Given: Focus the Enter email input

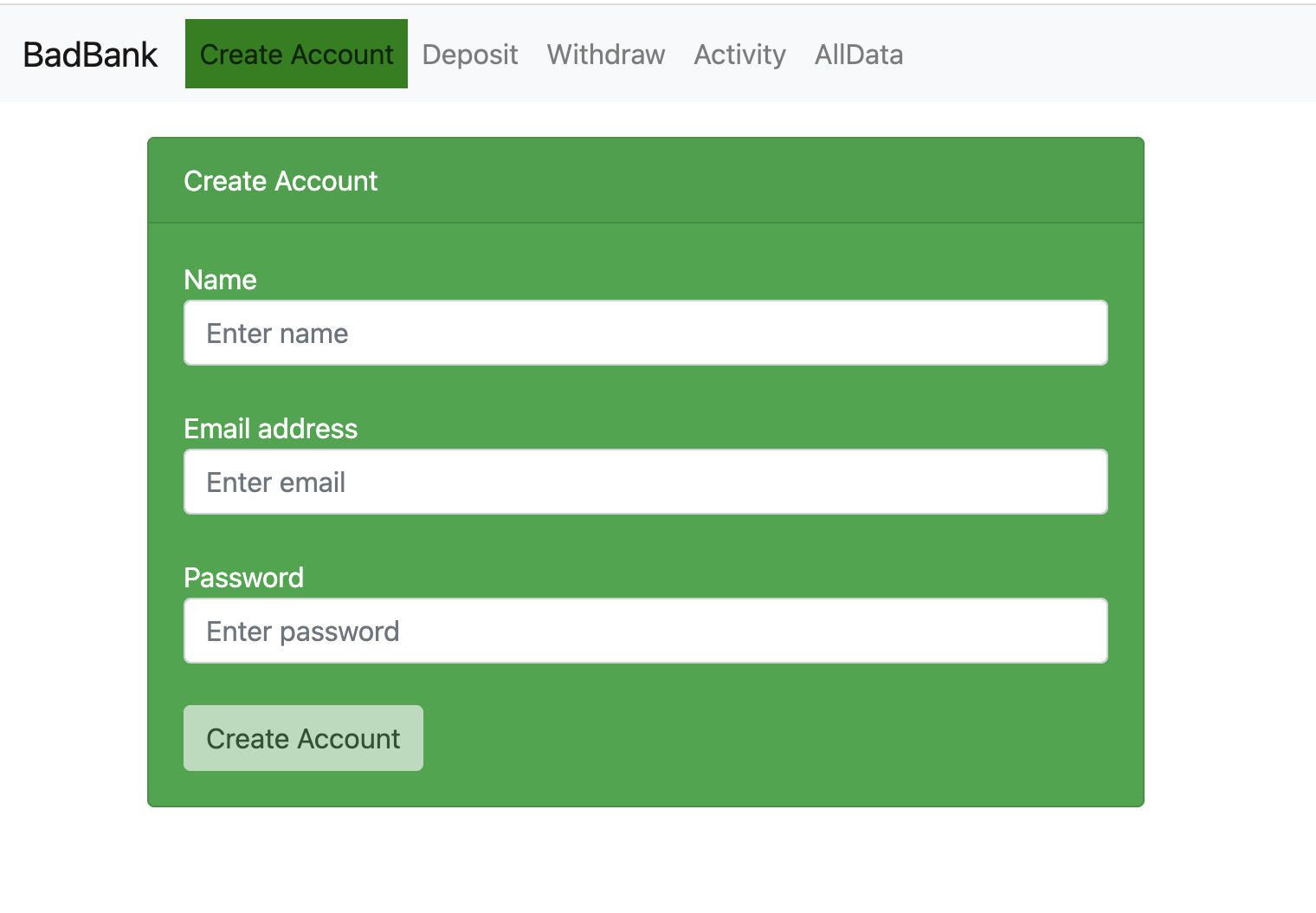Looking at the screenshot, I should (x=645, y=482).
